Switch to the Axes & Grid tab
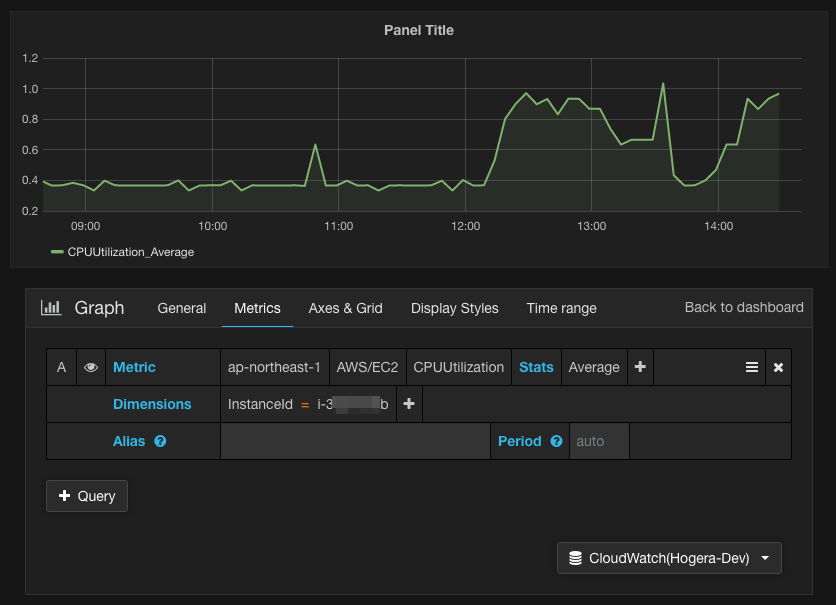The height and width of the screenshot is (605, 836). (x=345, y=308)
